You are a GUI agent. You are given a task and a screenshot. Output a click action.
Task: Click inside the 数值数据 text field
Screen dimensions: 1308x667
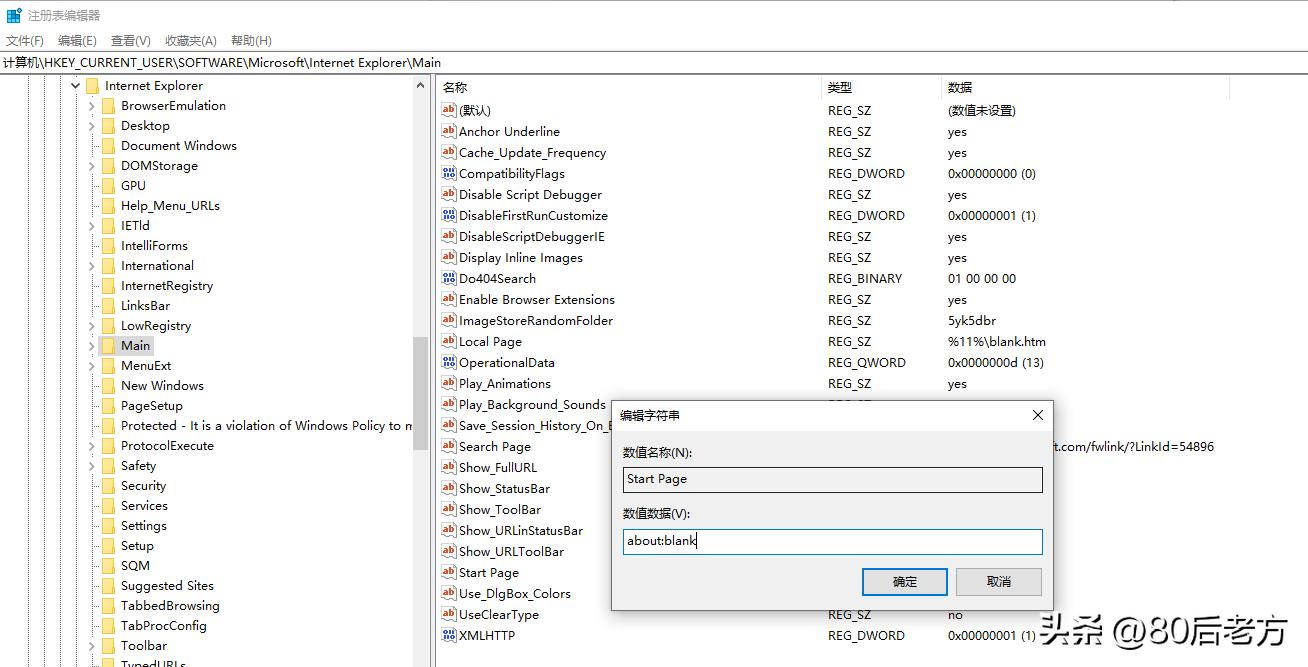click(833, 541)
